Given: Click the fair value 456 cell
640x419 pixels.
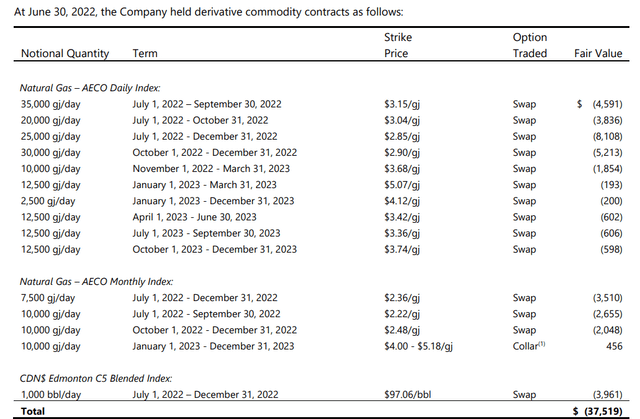Looking at the screenshot, I should tap(613, 345).
